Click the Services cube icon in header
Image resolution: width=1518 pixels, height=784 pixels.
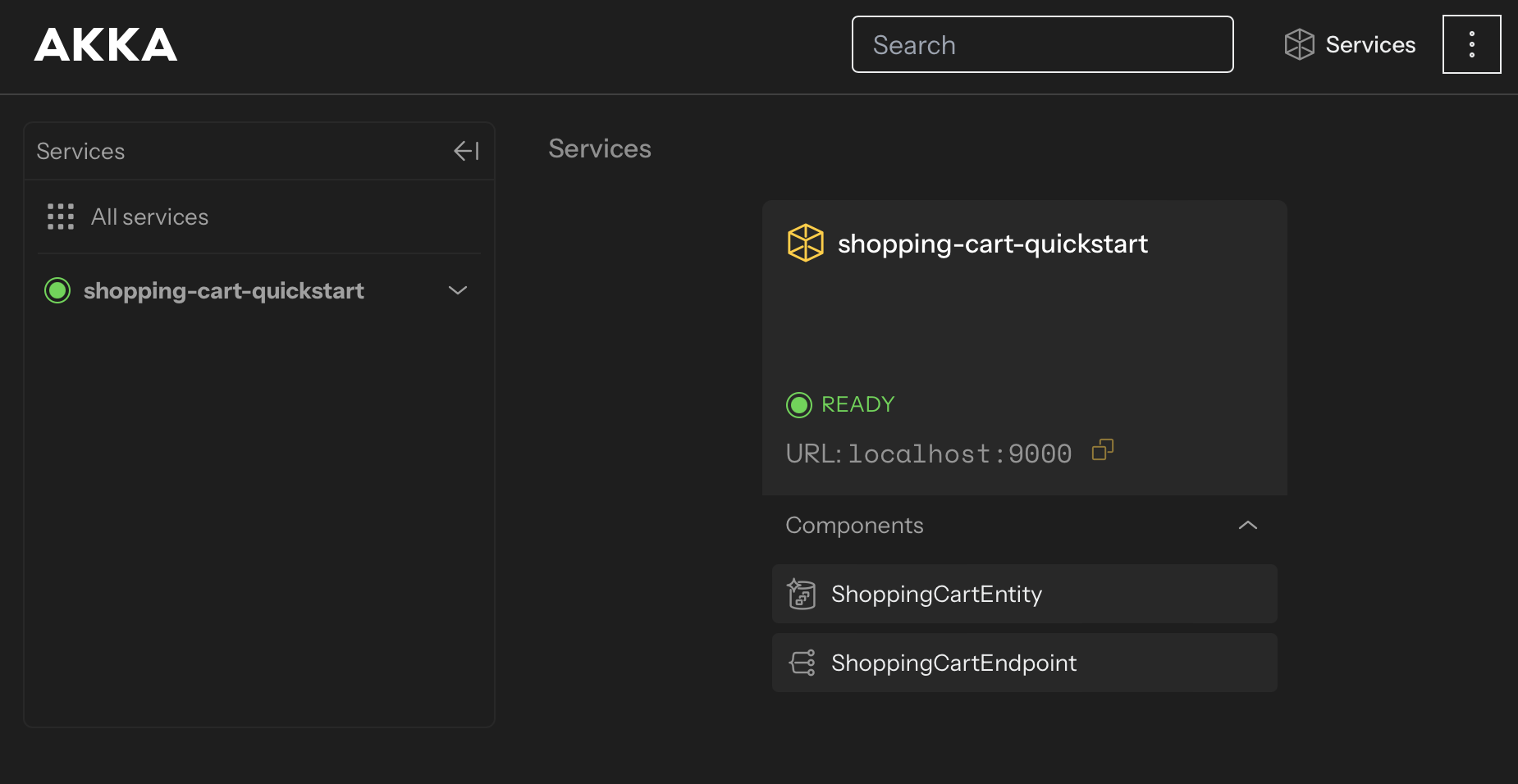pyautogui.click(x=1299, y=44)
